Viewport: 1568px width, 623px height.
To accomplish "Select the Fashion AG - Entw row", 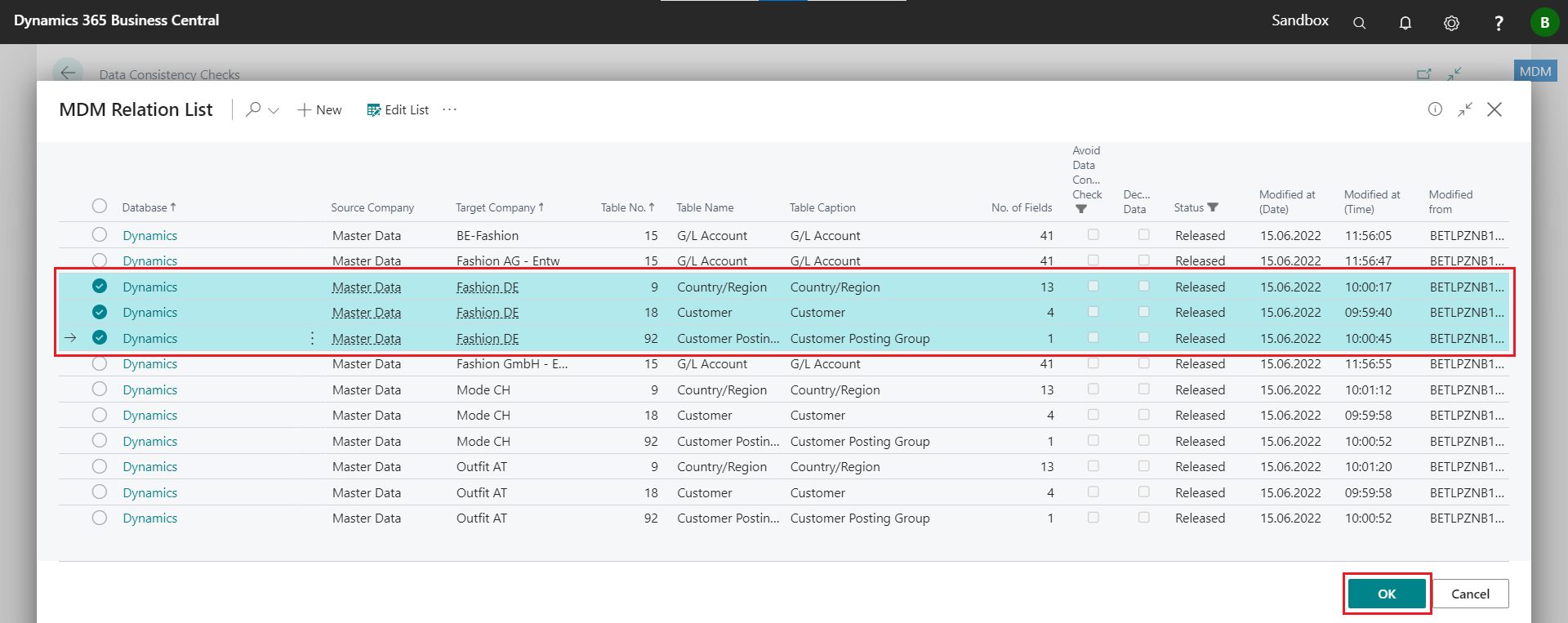I will (100, 260).
